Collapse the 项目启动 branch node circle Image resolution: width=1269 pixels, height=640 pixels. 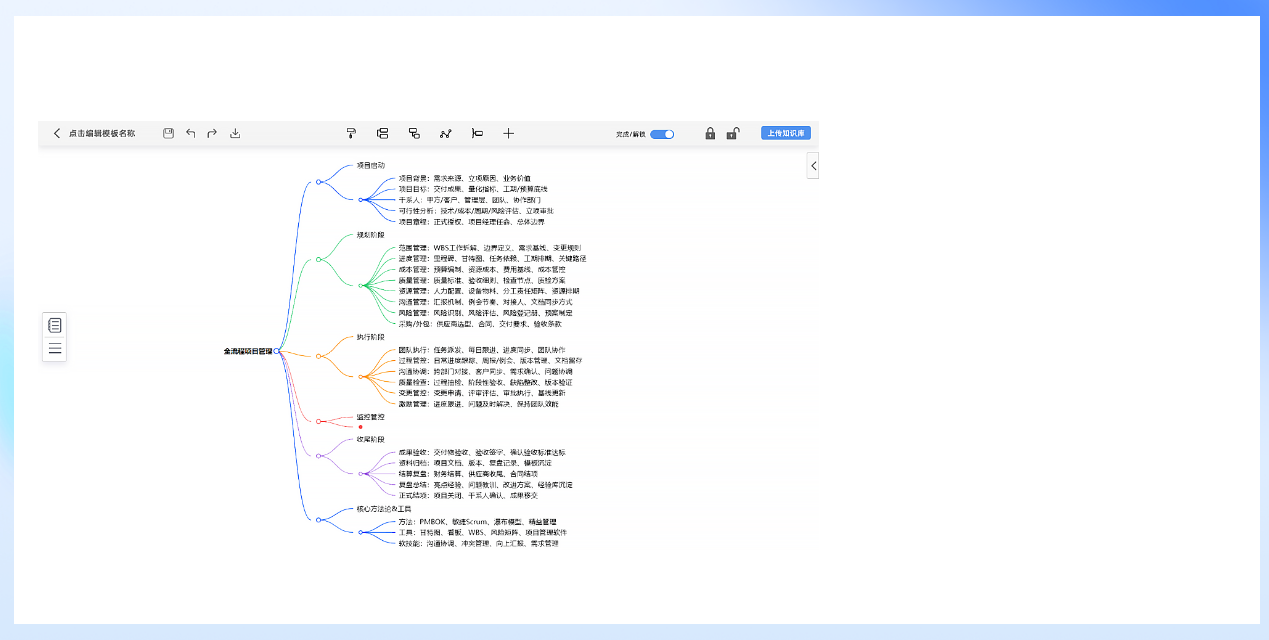318,182
